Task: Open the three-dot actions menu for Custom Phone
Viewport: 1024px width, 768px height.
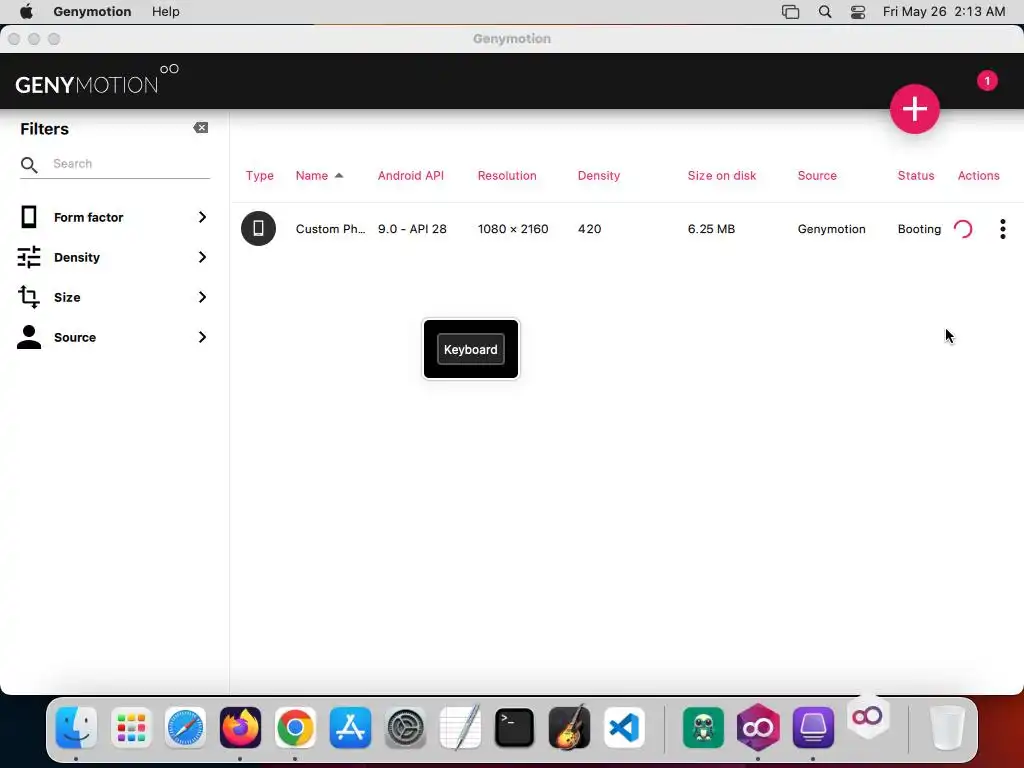Action: pos(1002,229)
